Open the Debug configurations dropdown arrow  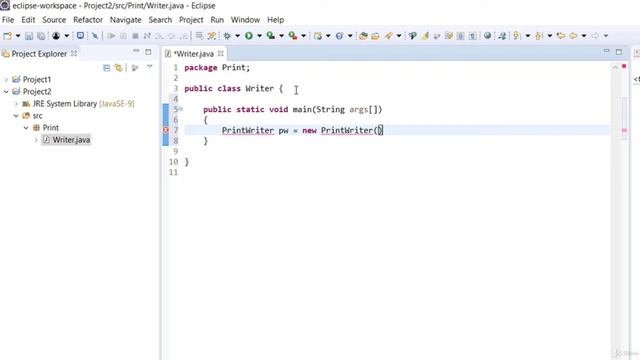coord(238,36)
